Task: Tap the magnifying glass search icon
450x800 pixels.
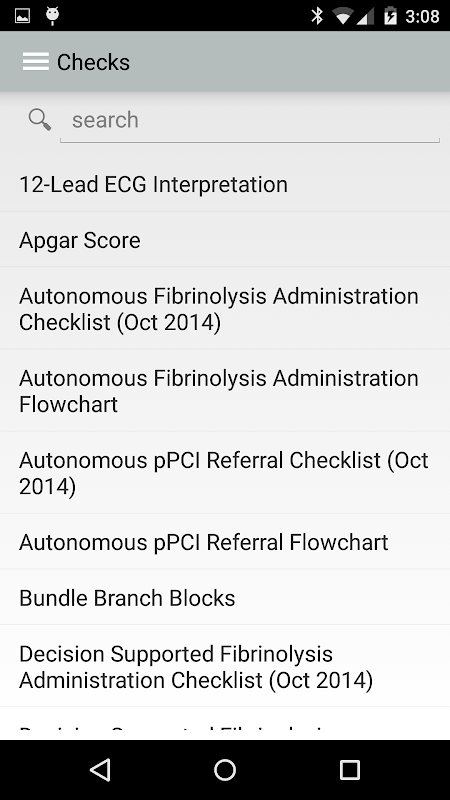Action: [39, 120]
